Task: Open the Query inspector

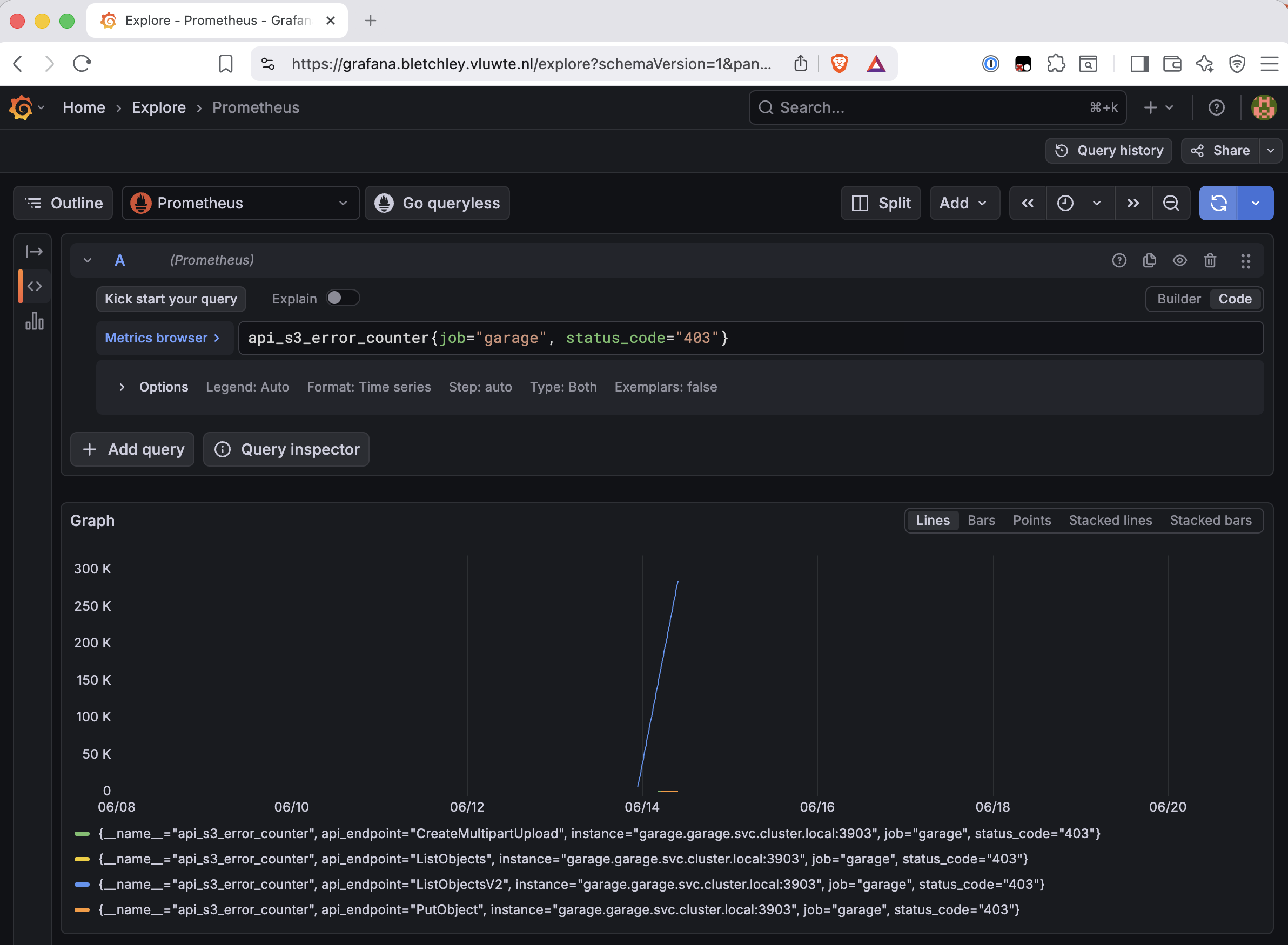Action: (286, 450)
